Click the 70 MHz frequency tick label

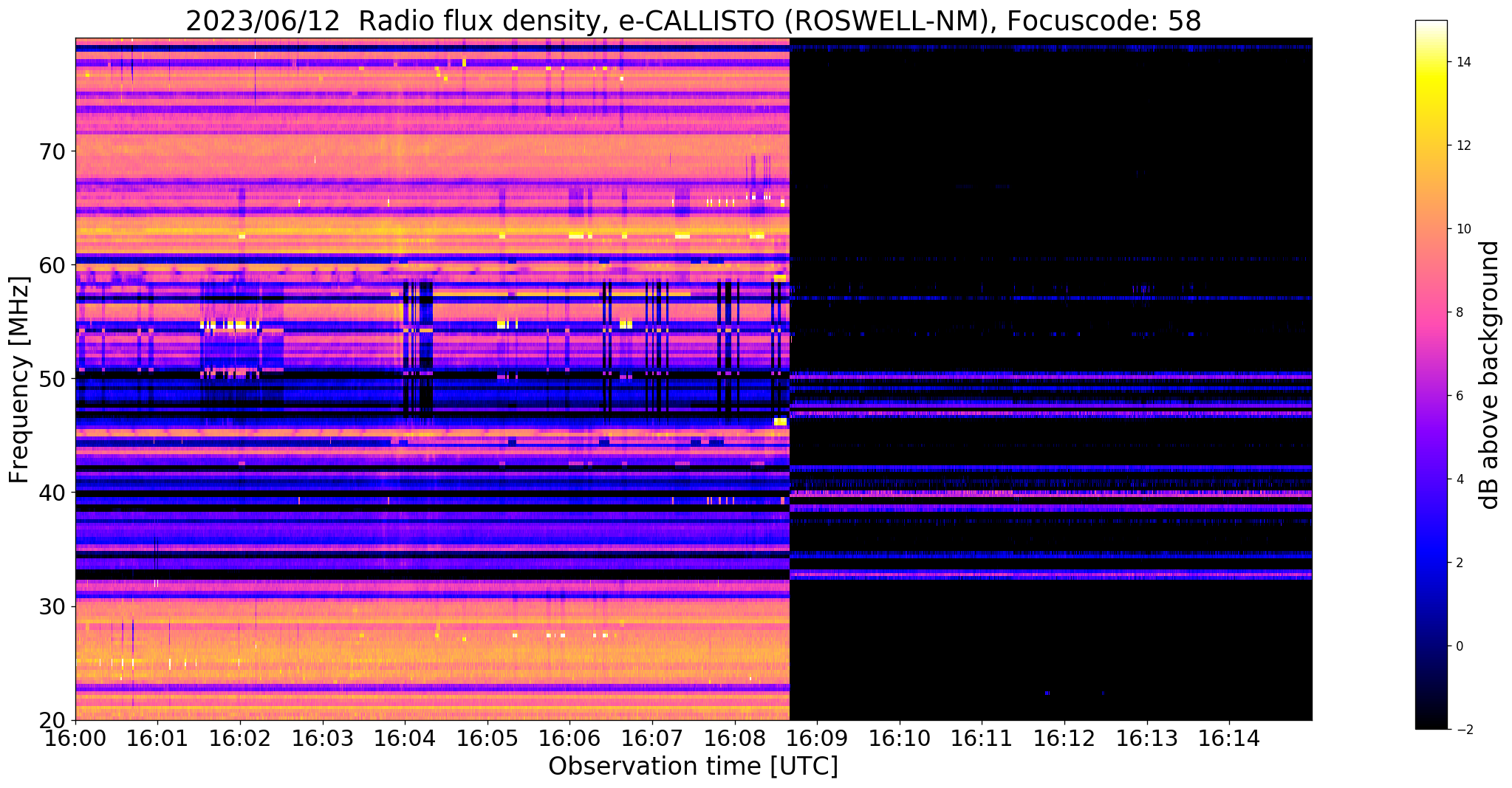(x=52, y=151)
